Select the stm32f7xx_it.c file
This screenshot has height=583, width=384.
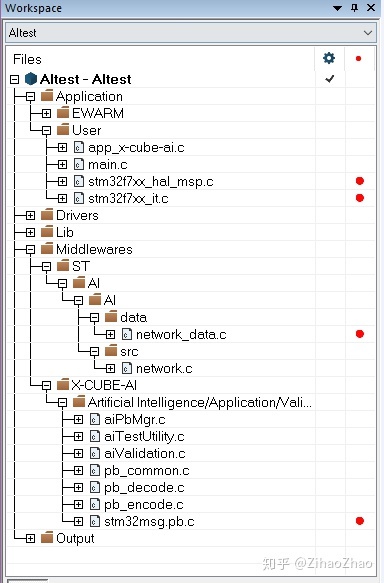point(128,199)
